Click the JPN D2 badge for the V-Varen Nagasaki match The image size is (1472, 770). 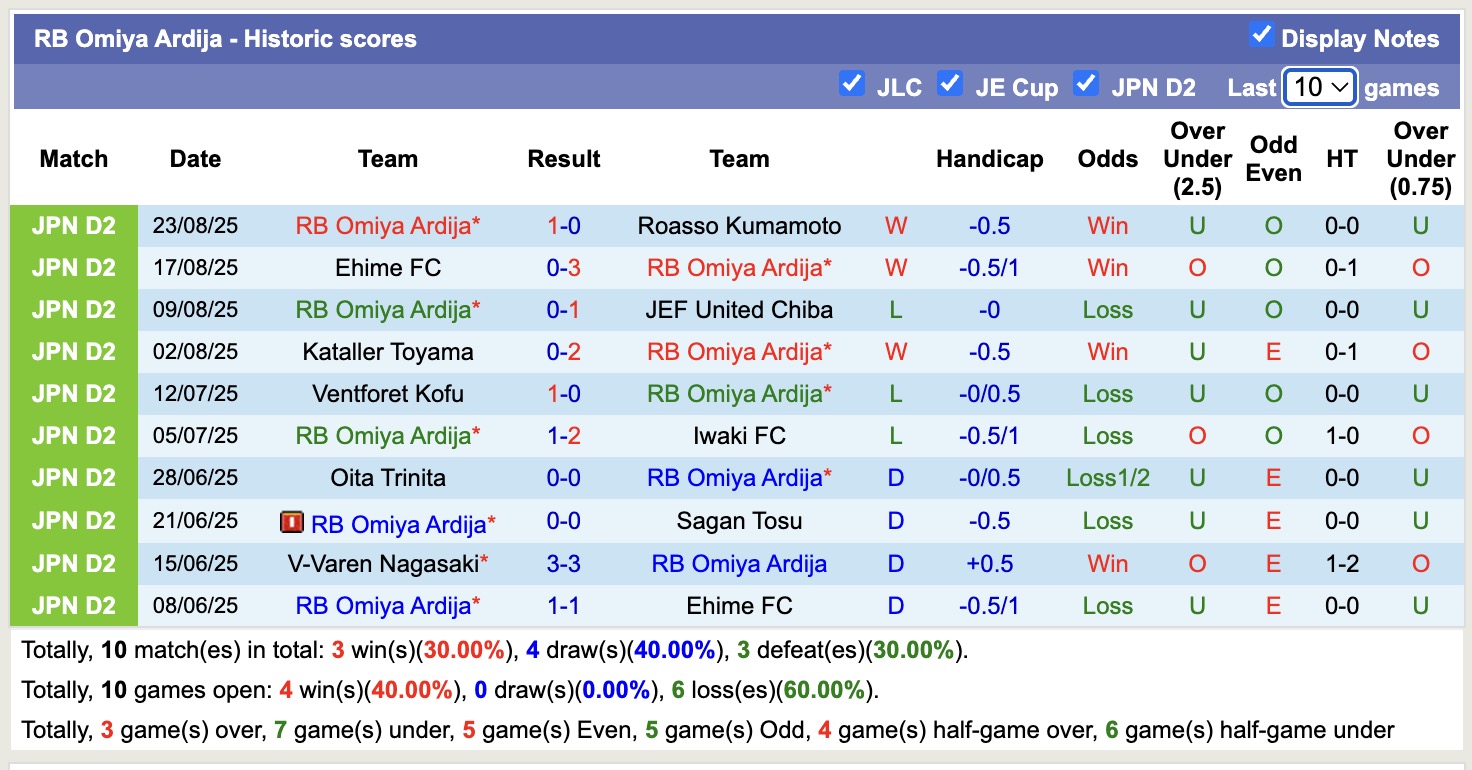(73, 562)
